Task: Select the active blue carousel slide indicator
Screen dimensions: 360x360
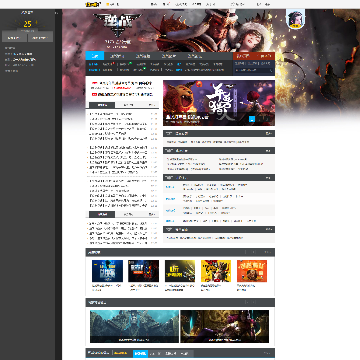Action: pos(252,119)
